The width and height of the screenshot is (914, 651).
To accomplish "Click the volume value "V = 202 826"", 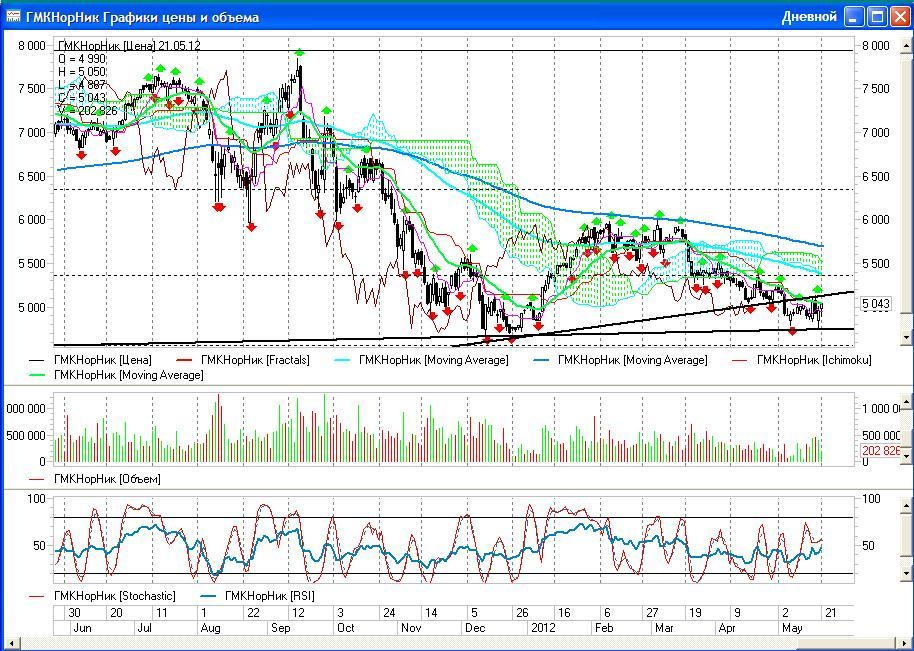I will 87,111.
